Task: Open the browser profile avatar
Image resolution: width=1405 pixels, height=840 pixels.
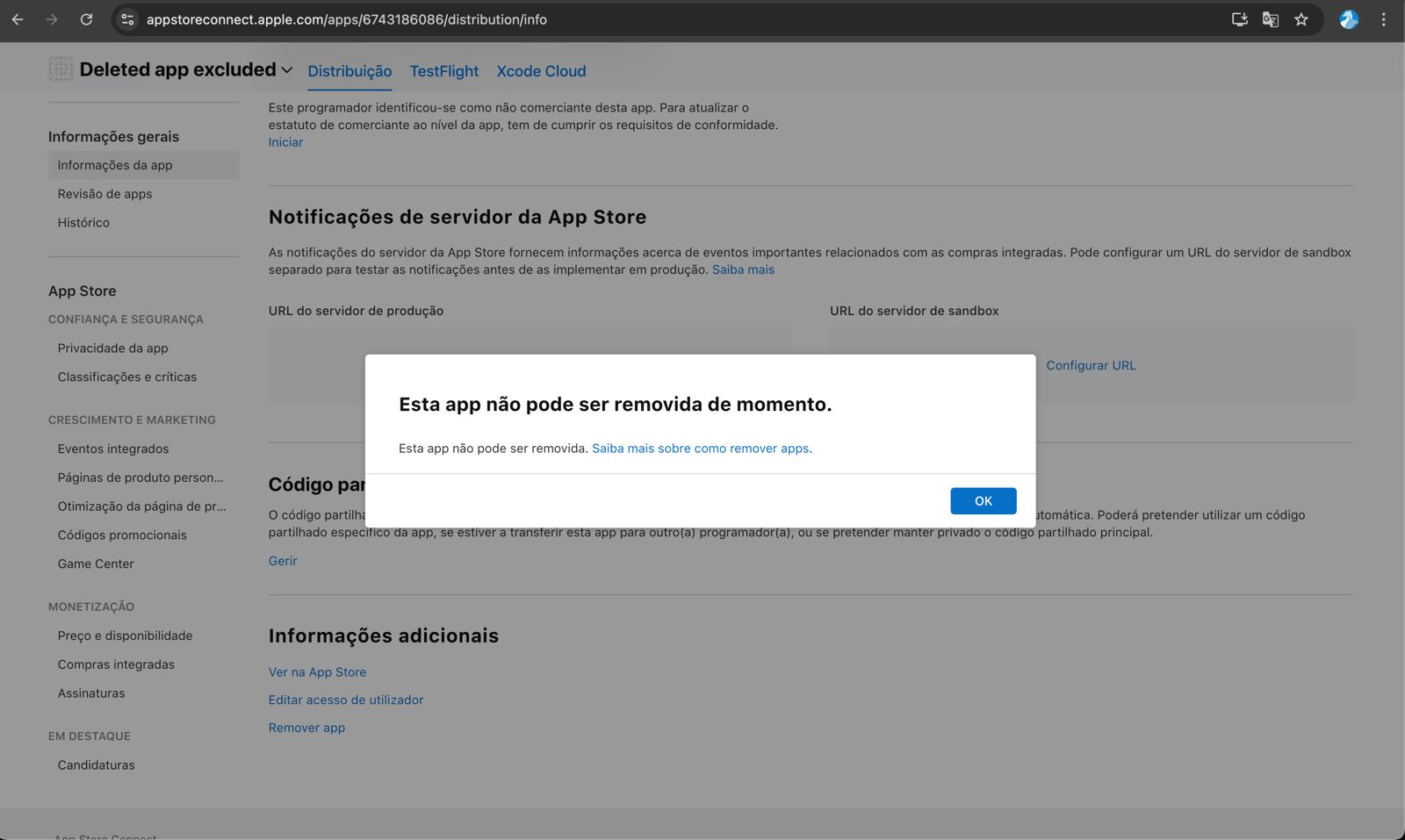Action: tap(1349, 19)
